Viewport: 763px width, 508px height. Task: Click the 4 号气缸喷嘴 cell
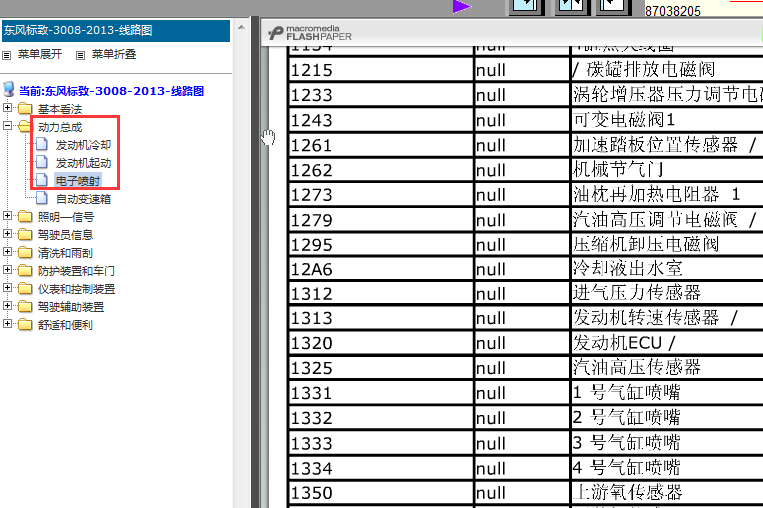click(667, 468)
